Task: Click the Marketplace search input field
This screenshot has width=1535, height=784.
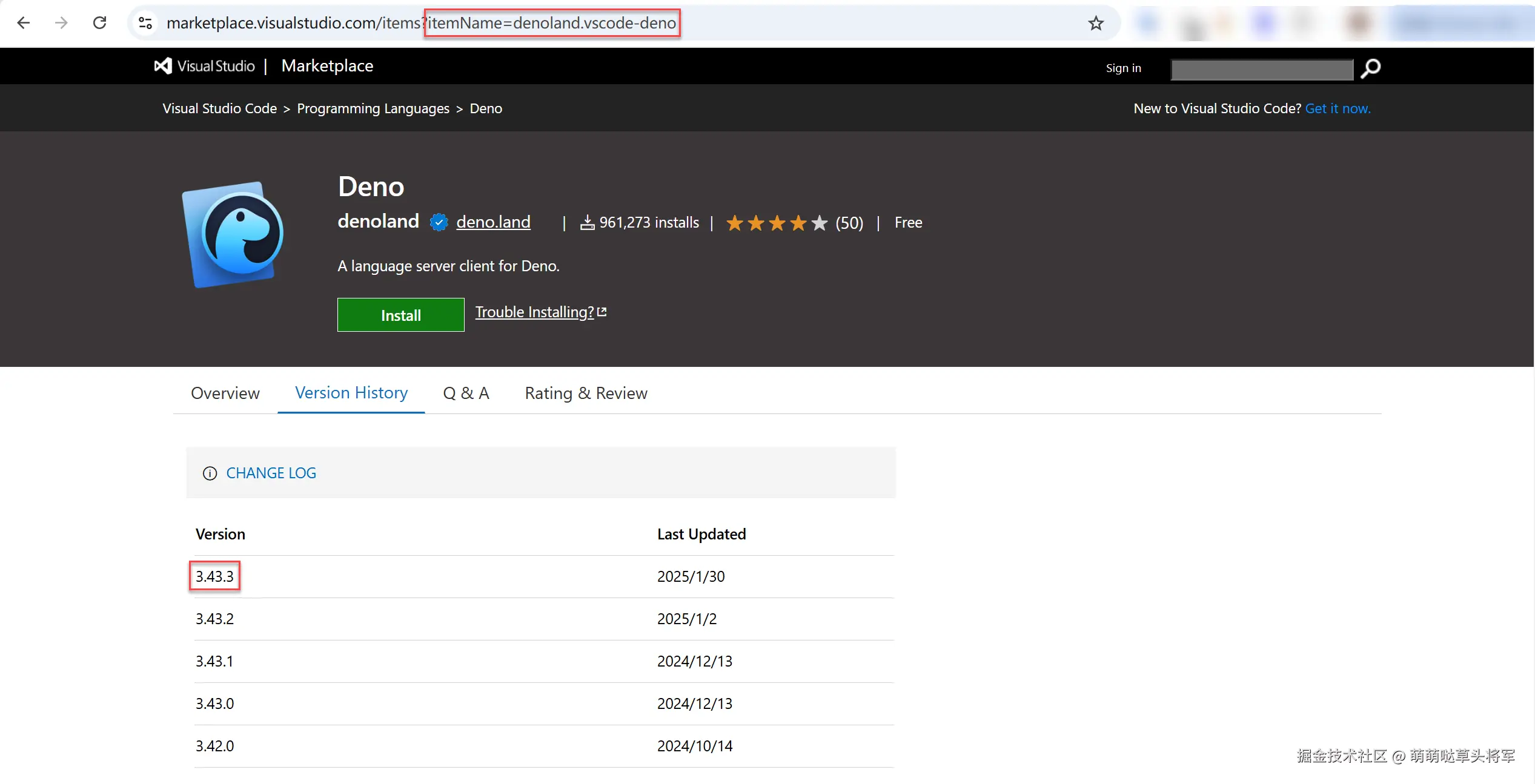Action: pyautogui.click(x=1261, y=70)
